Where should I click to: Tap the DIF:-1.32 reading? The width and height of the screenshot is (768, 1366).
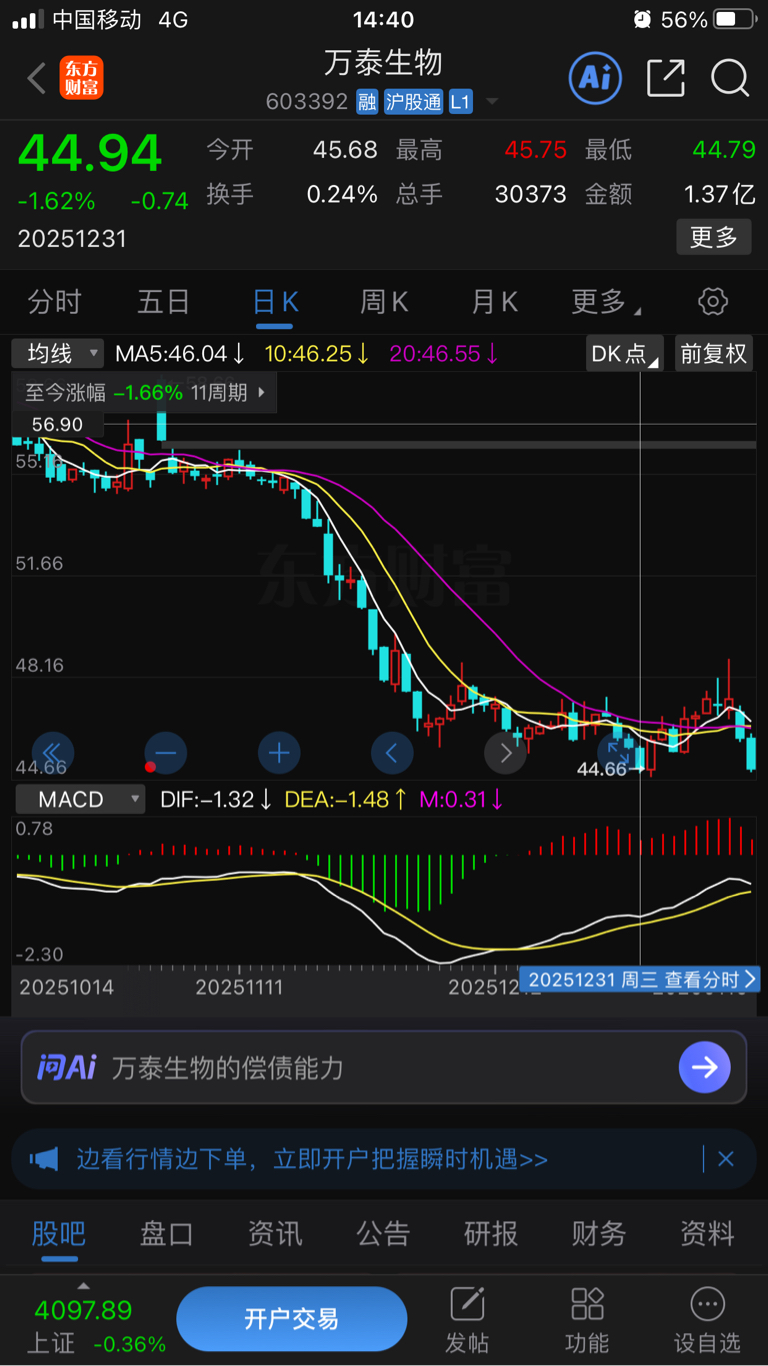(x=217, y=799)
